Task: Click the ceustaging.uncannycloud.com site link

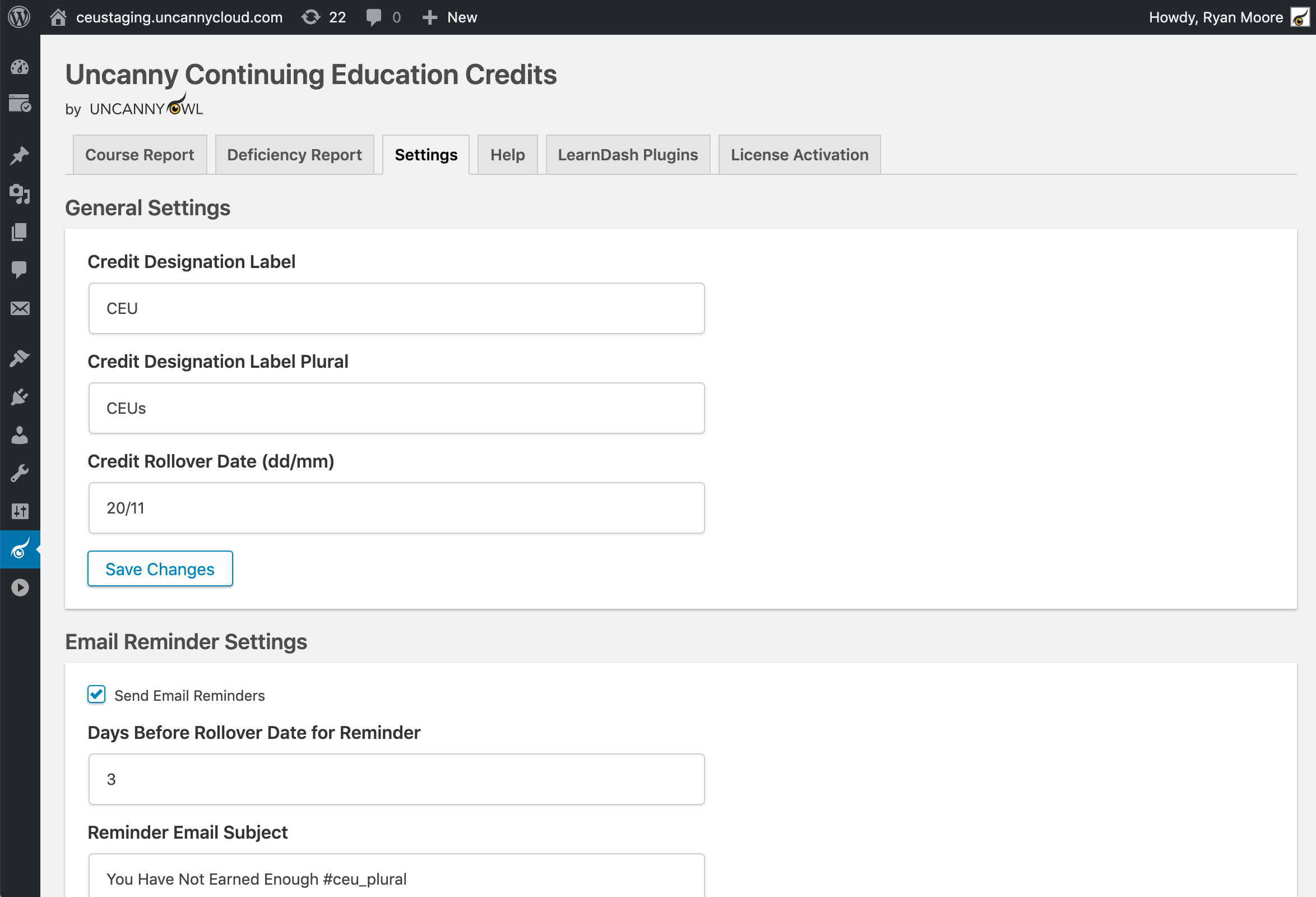Action: click(x=179, y=17)
